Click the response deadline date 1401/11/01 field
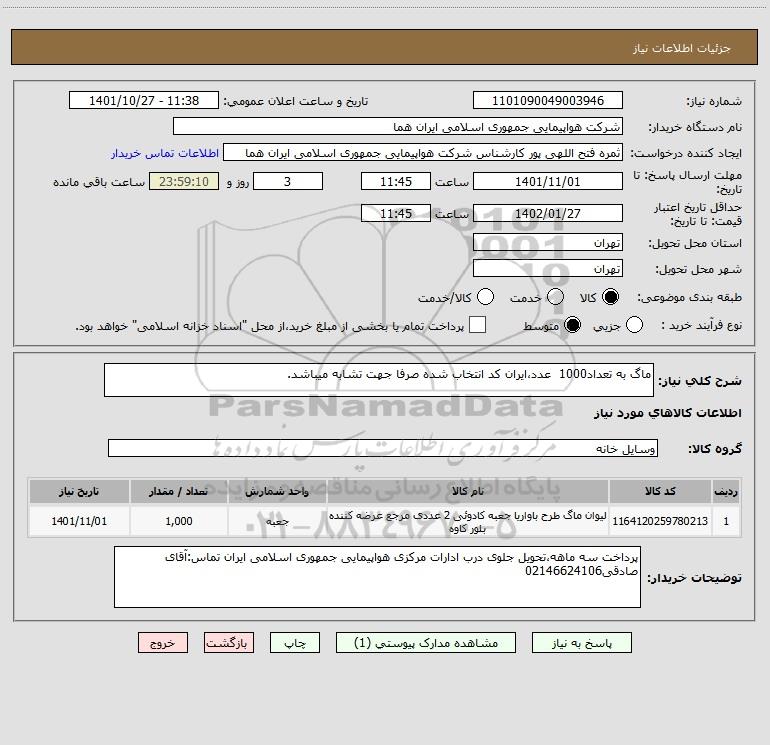The image size is (770, 745). click(548, 181)
